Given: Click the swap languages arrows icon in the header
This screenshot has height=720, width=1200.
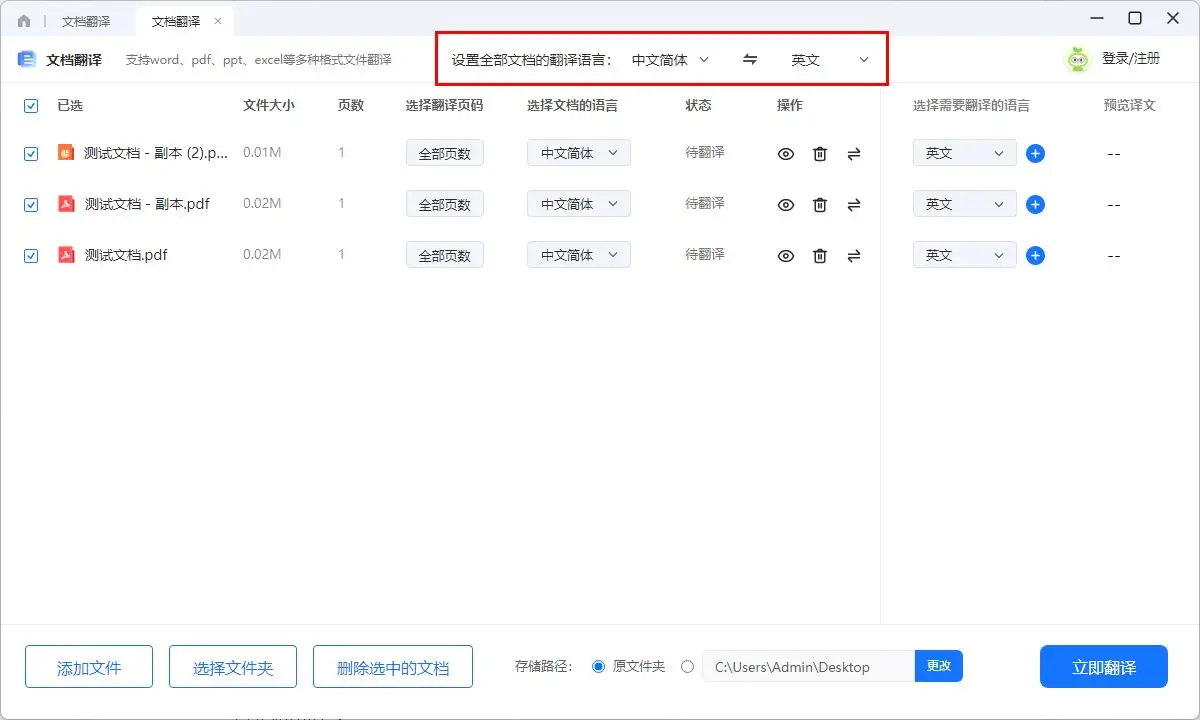Looking at the screenshot, I should tap(749, 59).
